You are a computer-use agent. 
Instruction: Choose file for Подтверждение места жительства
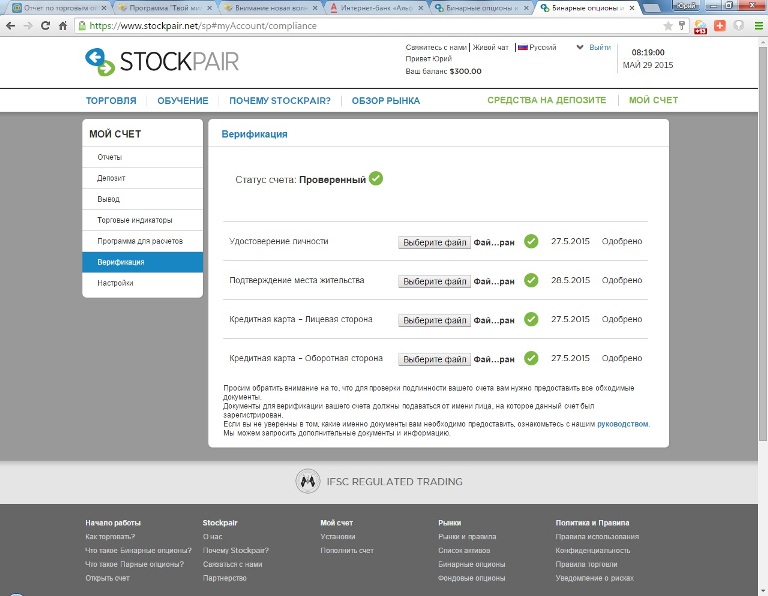[434, 282]
